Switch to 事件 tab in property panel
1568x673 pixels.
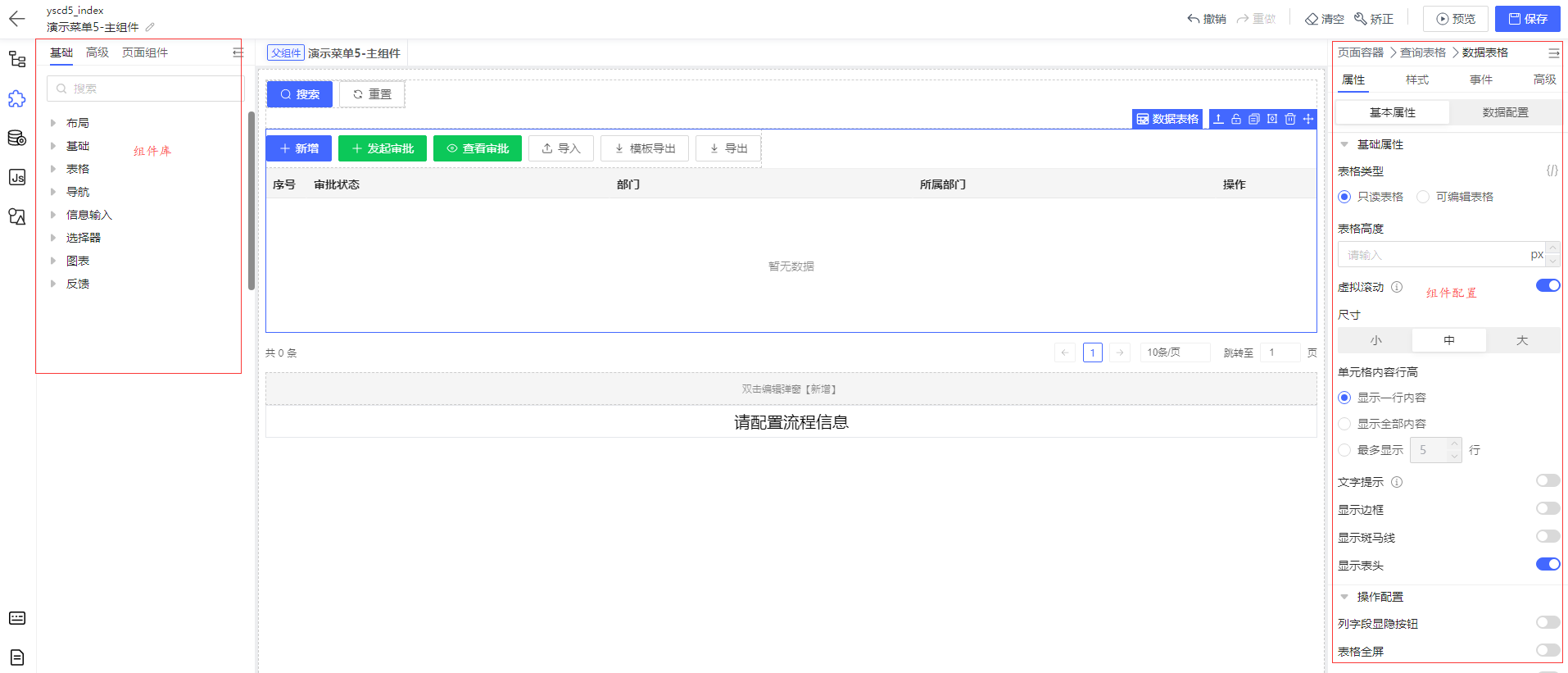[1481, 80]
